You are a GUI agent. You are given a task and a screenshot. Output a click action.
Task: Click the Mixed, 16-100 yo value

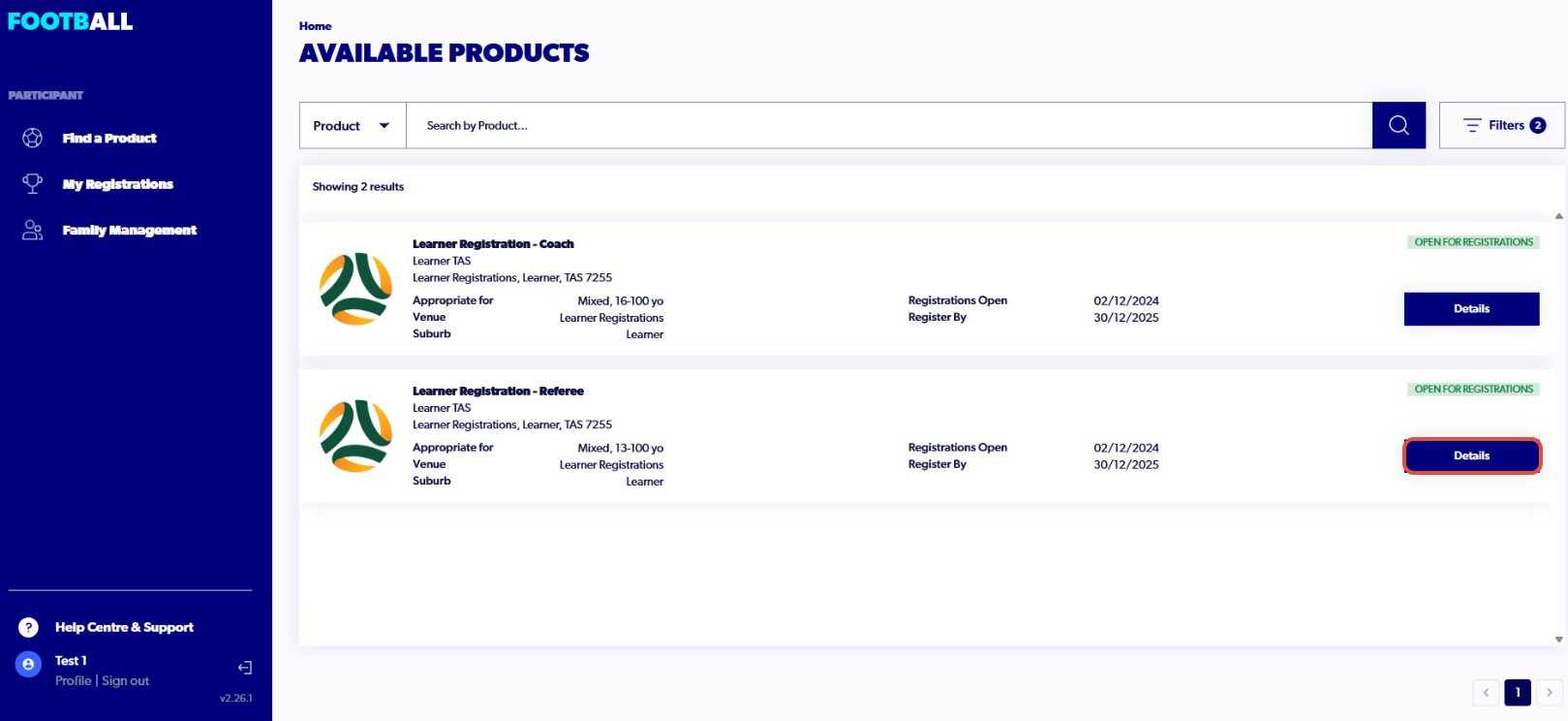point(621,301)
